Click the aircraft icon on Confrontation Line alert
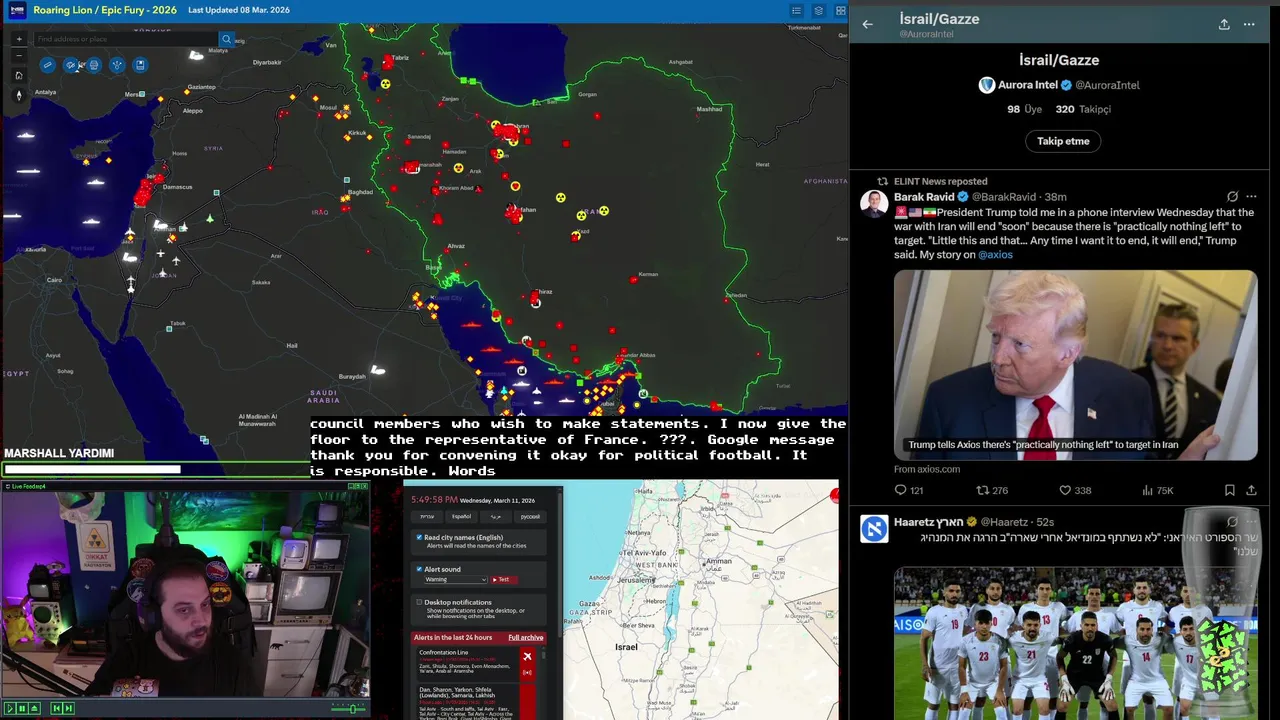Viewport: 1280px width, 720px height. click(527, 656)
